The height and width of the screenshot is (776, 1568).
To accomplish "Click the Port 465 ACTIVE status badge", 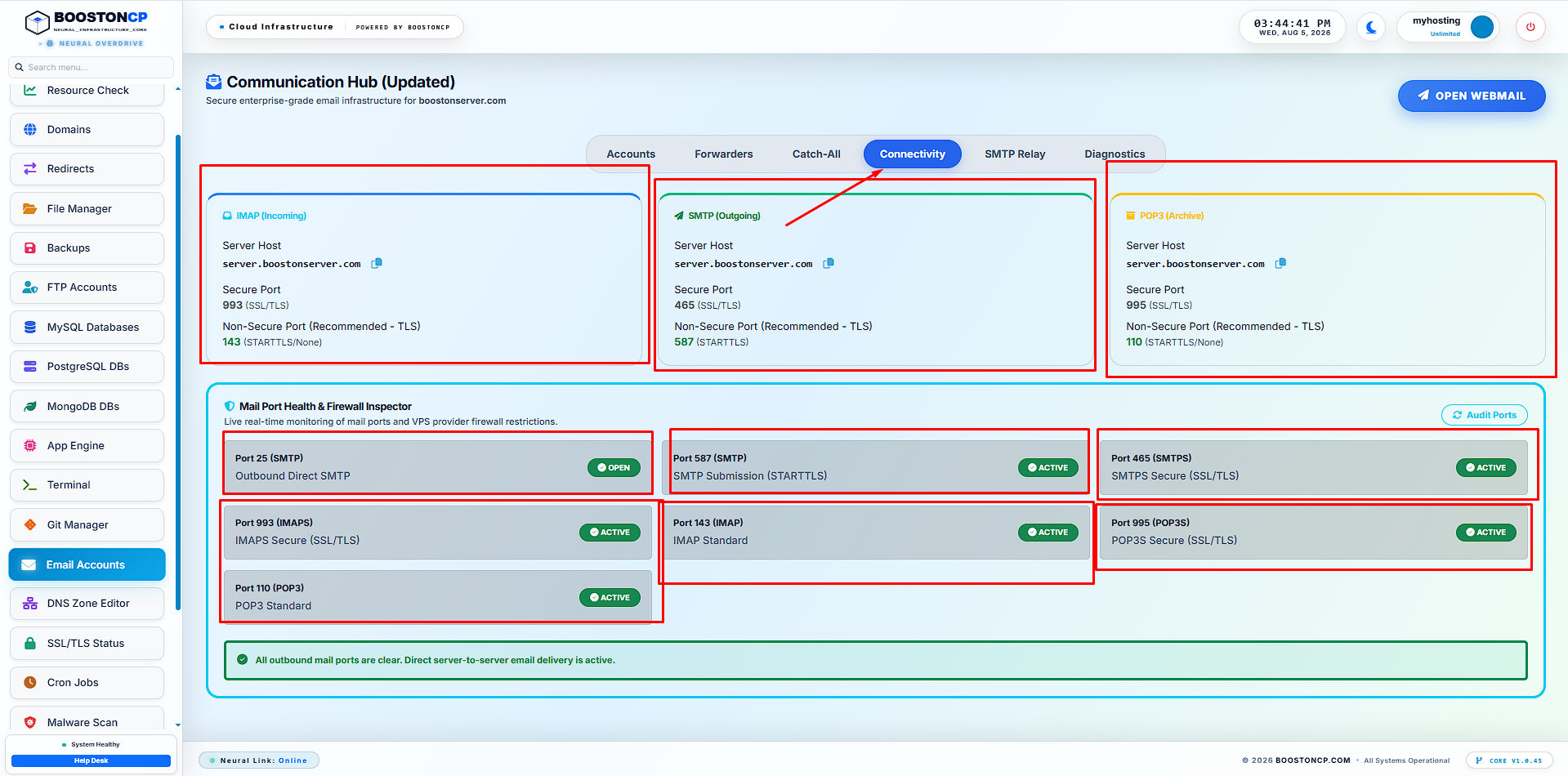I will pos(1486,467).
